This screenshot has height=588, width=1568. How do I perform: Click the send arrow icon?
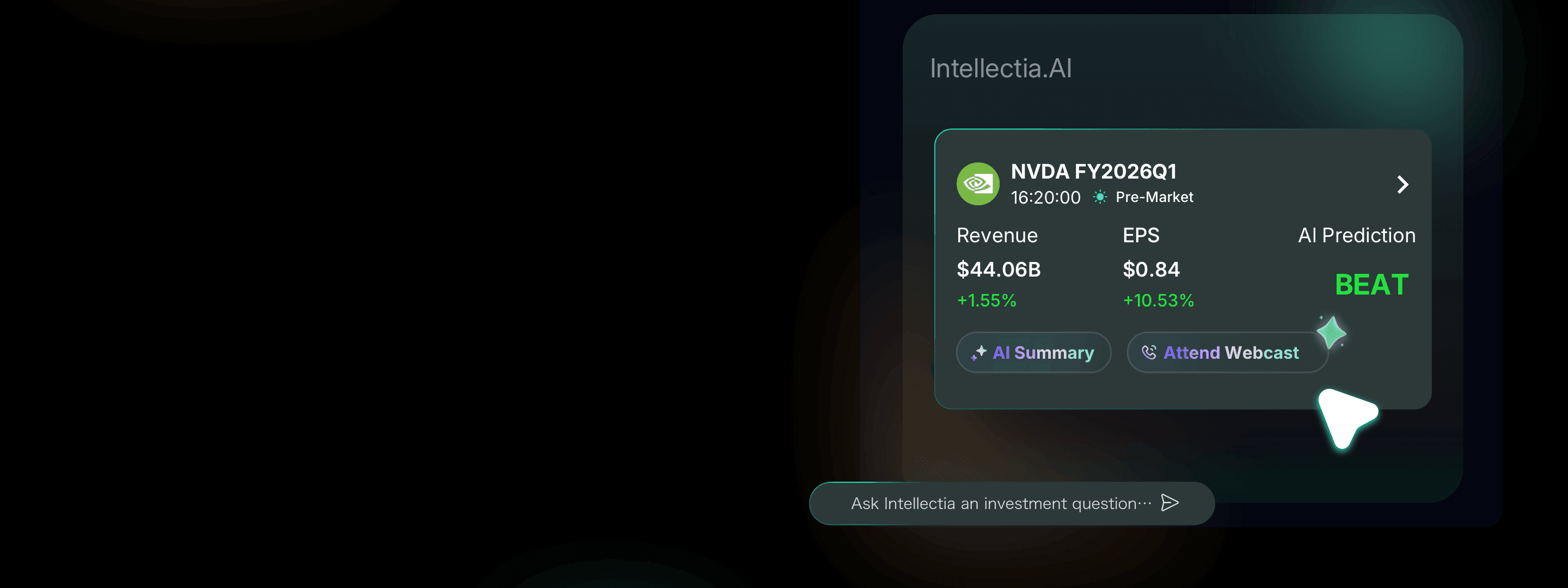click(1170, 503)
